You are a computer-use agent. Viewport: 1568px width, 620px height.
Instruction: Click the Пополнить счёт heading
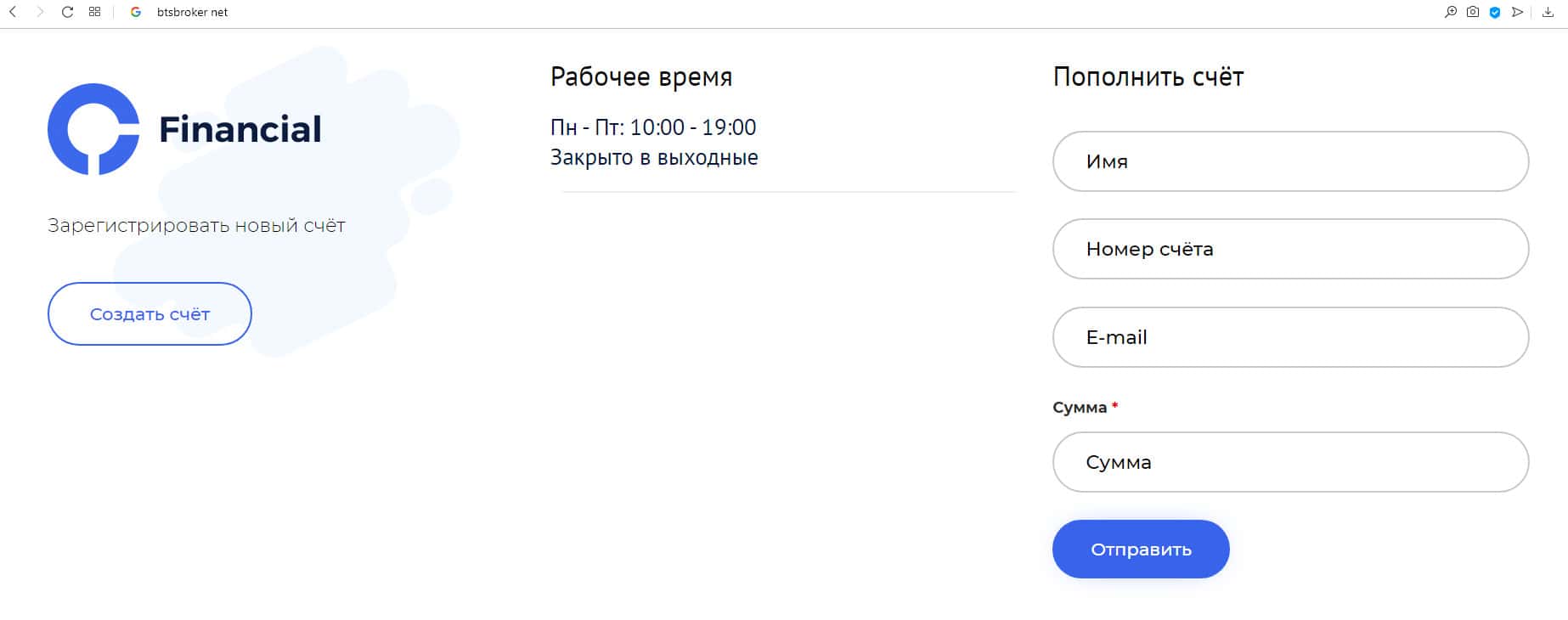click(1148, 77)
